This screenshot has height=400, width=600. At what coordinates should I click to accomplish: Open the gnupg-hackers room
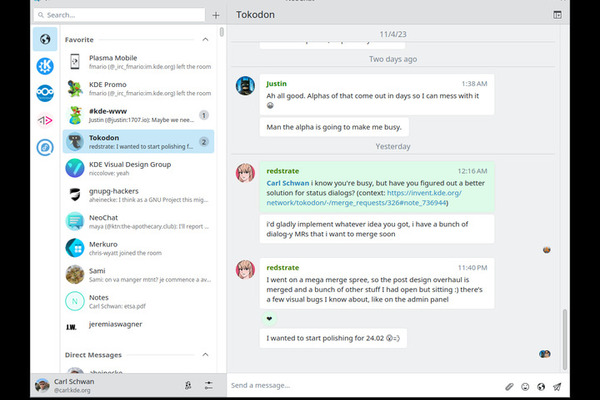click(139, 195)
